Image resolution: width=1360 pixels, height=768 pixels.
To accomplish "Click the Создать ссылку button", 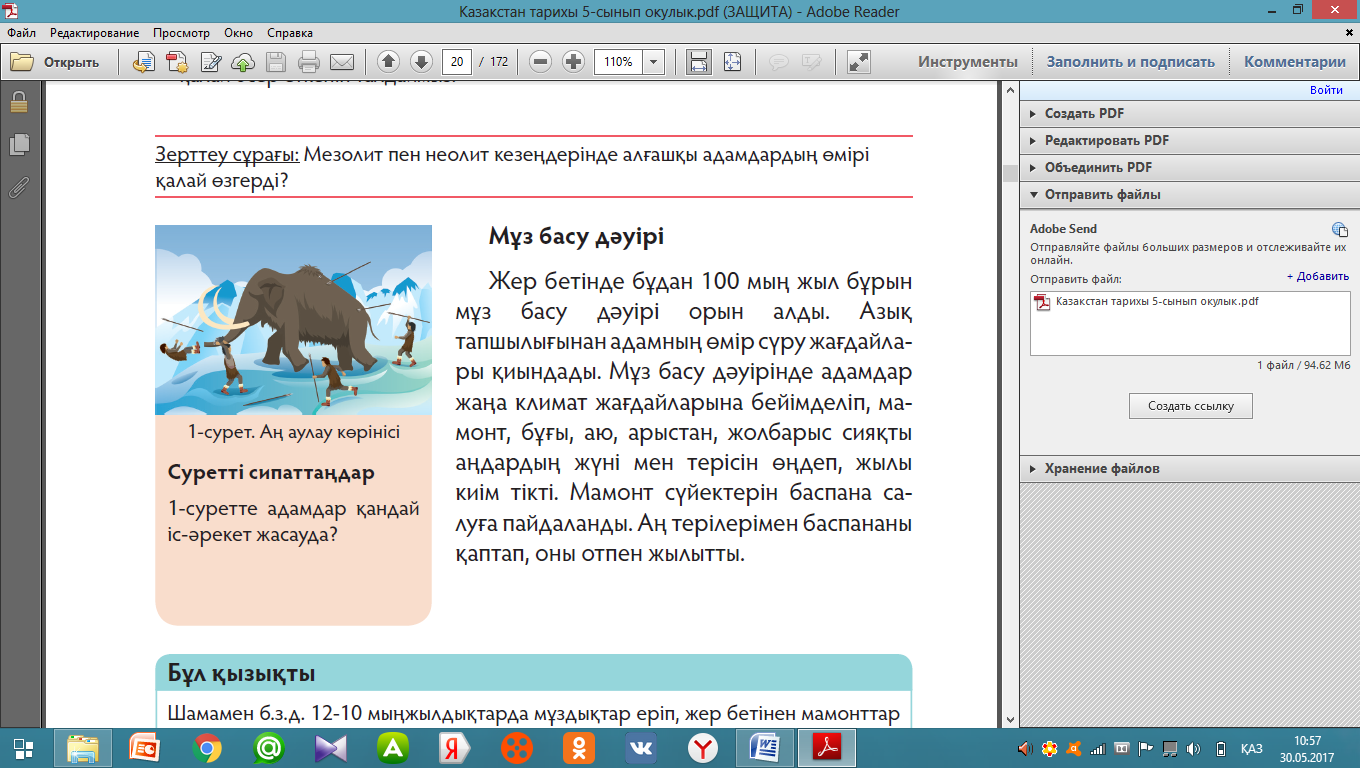I will click(1190, 406).
